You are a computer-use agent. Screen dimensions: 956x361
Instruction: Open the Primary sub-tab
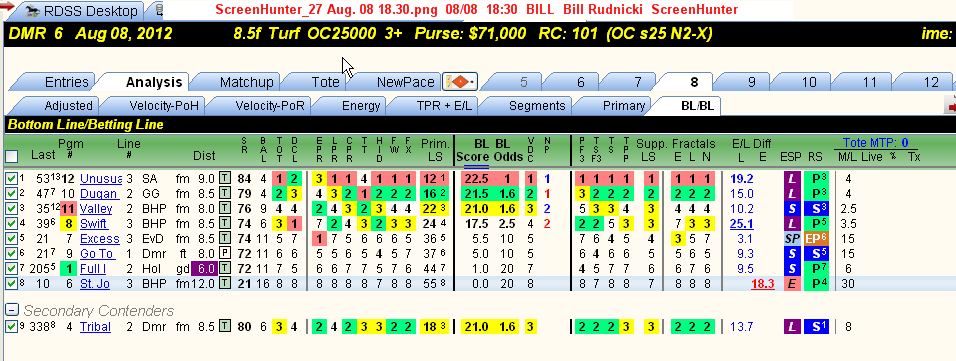(x=624, y=106)
